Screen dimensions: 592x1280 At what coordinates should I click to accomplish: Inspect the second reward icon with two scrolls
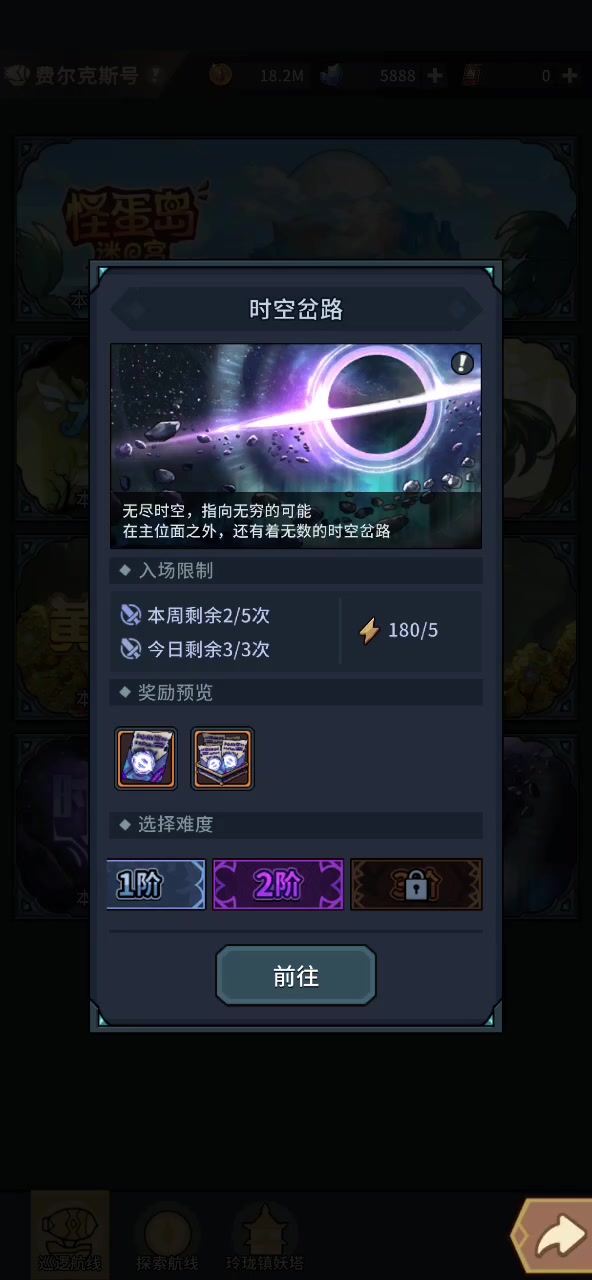point(222,759)
